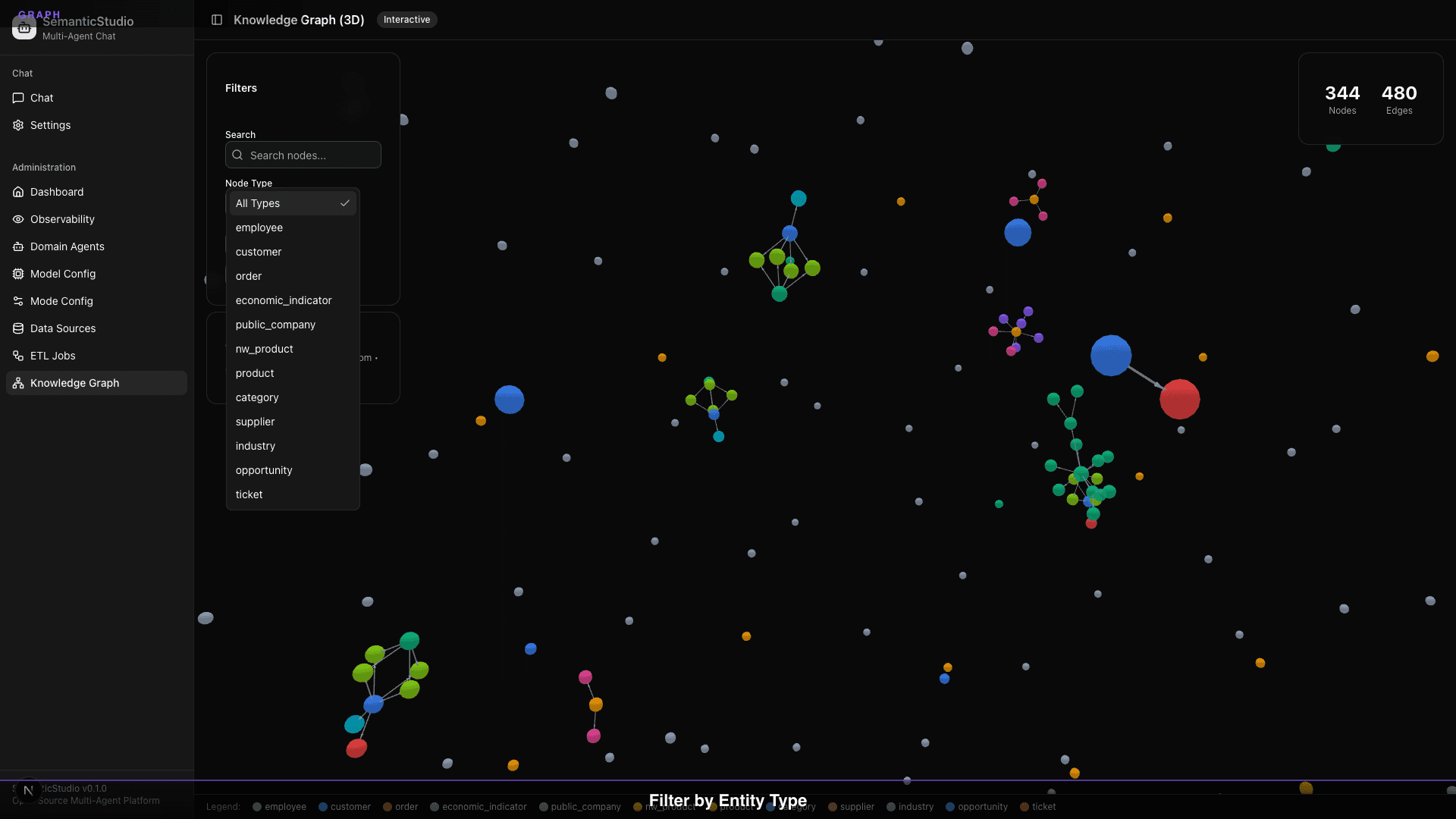Viewport: 1456px width, 819px height.
Task: Click the Search nodes input field
Action: 303,155
